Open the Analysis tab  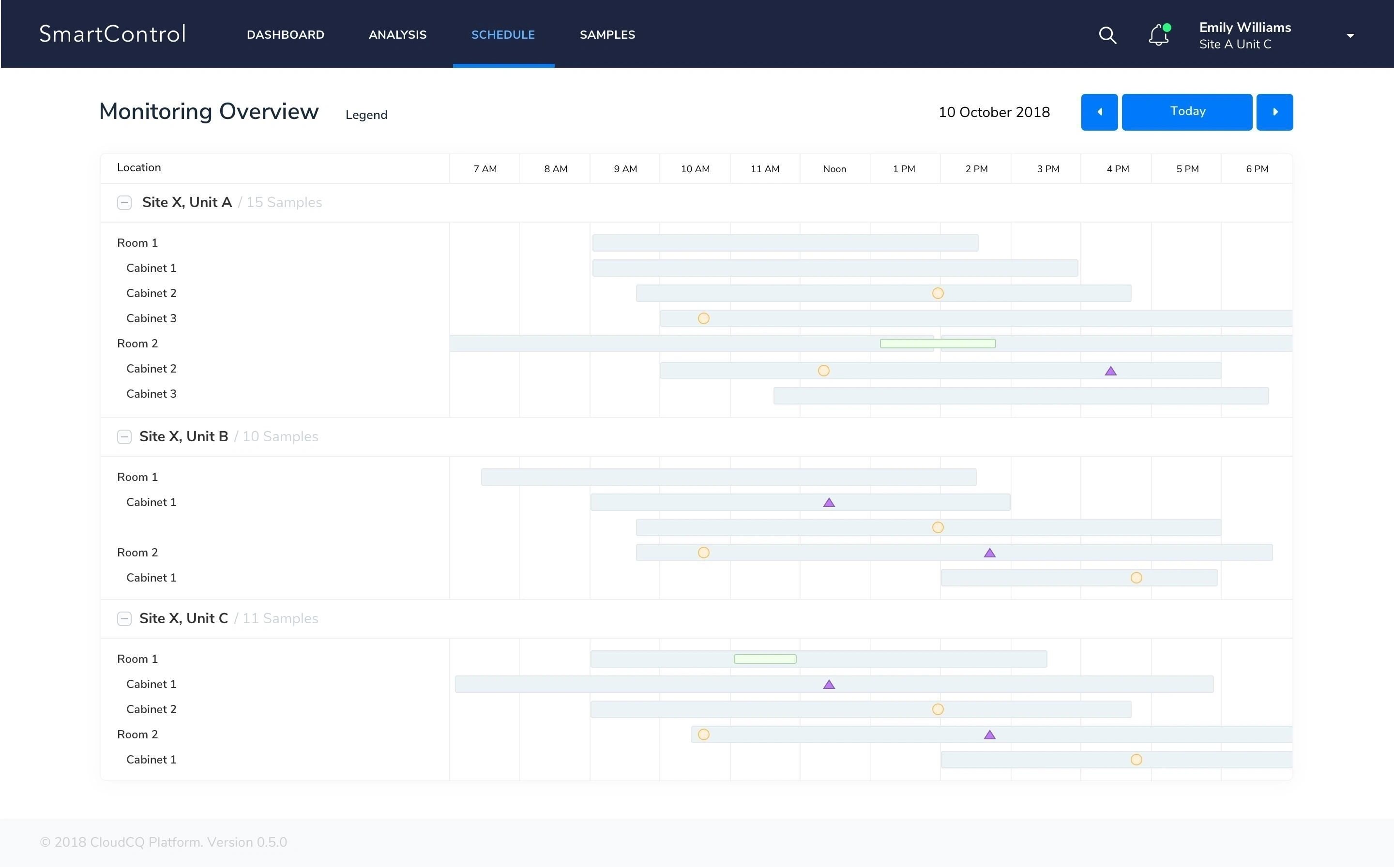(397, 34)
